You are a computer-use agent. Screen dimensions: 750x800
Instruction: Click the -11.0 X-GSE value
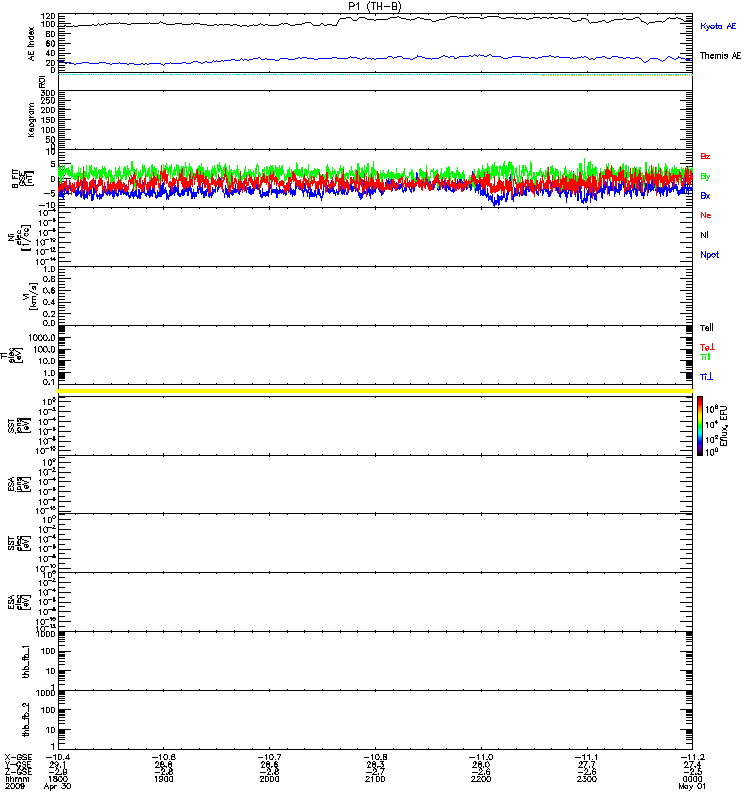coord(481,757)
